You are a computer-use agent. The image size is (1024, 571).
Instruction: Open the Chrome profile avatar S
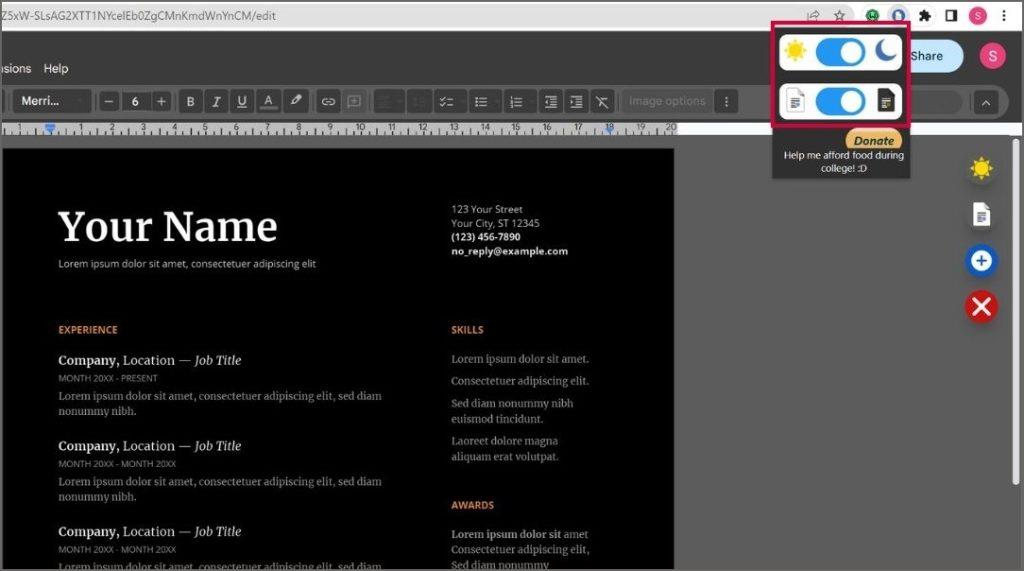click(x=978, y=16)
